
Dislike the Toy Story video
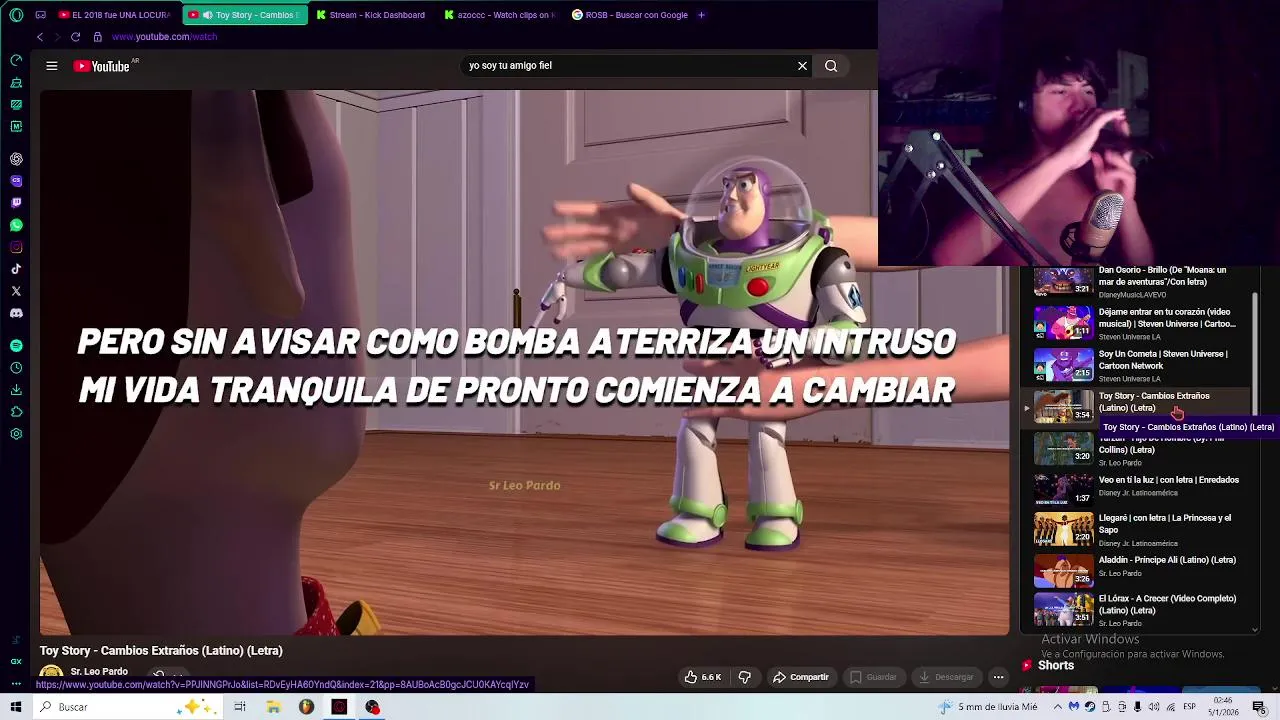tap(745, 677)
